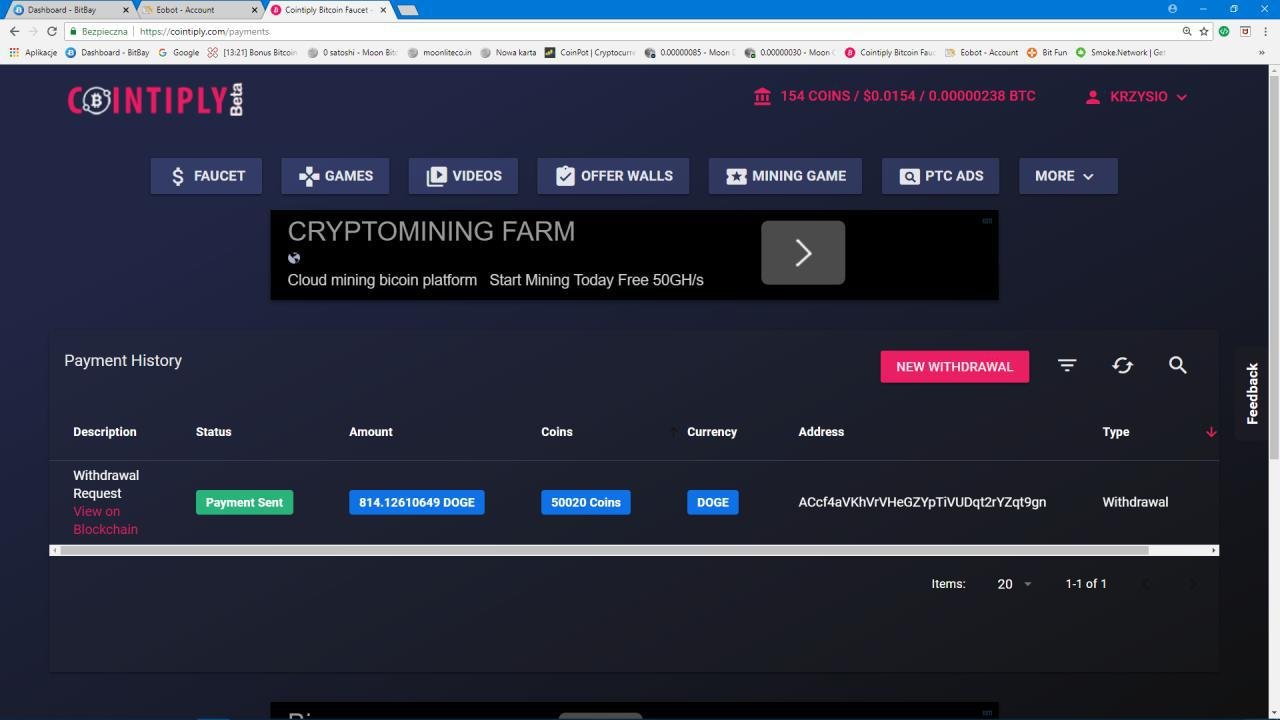
Task: Click the bank icon beside balance
Action: [762, 96]
